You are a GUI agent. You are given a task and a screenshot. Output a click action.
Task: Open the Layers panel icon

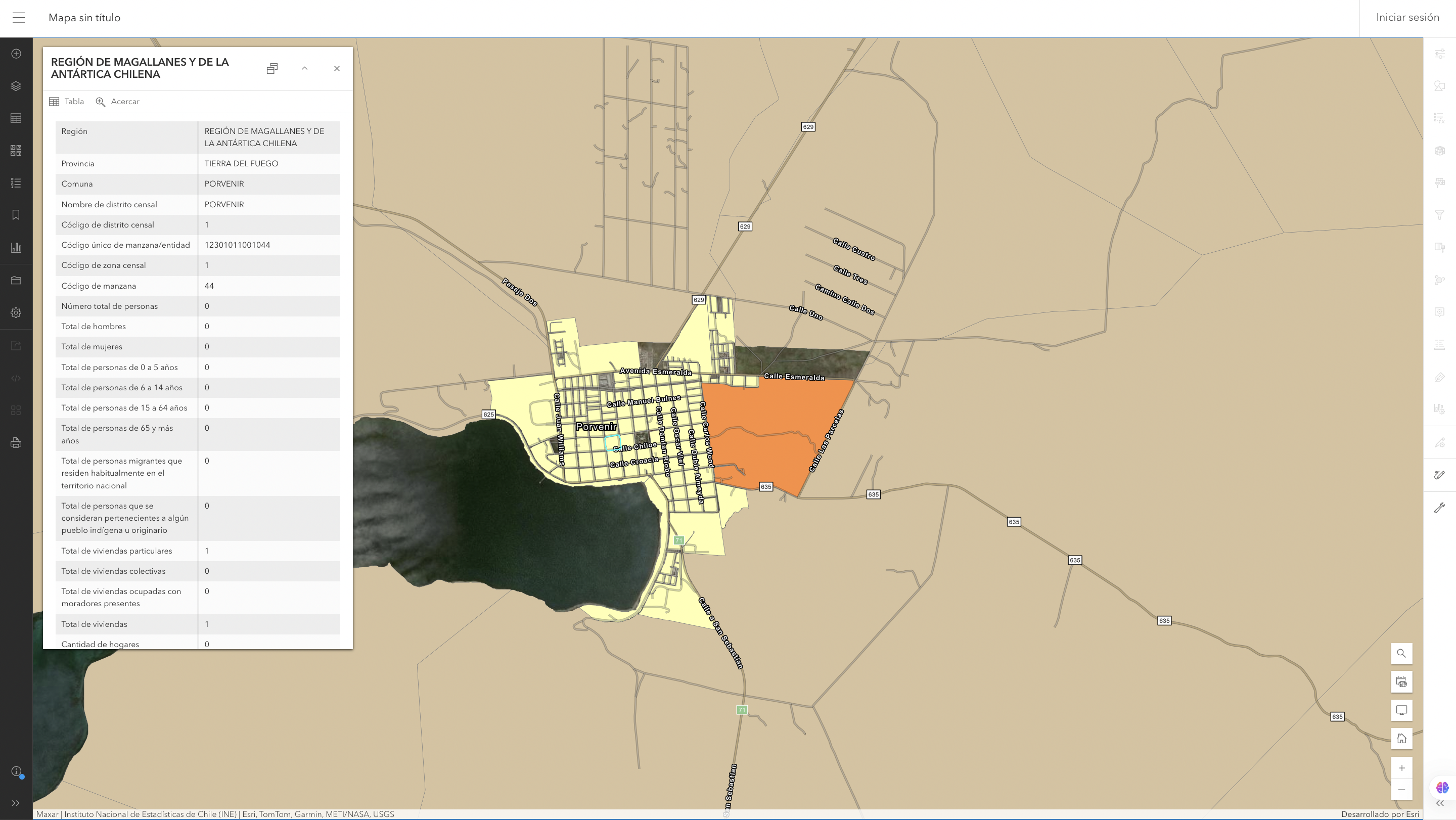coord(16,86)
